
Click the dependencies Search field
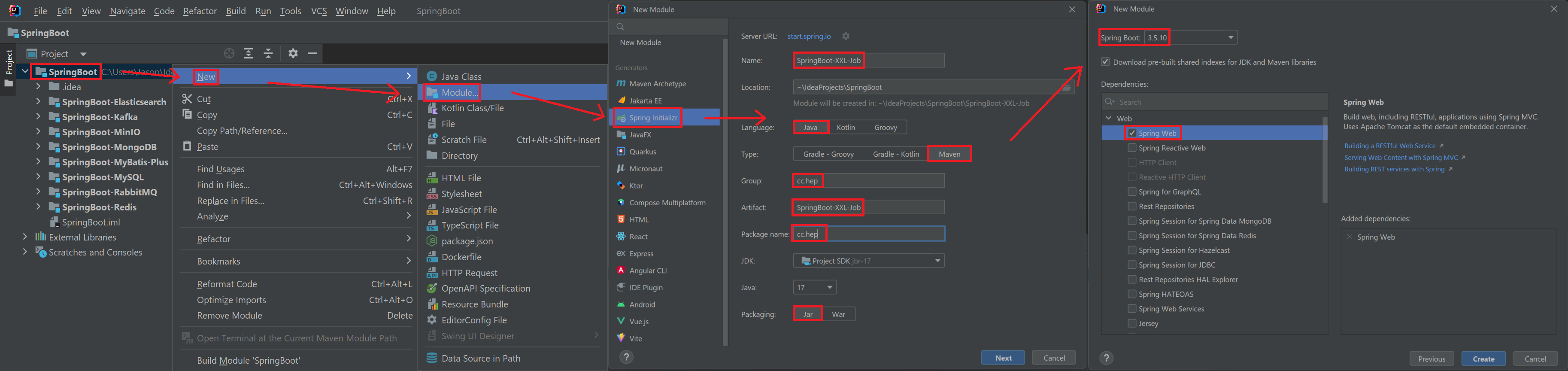1217,102
